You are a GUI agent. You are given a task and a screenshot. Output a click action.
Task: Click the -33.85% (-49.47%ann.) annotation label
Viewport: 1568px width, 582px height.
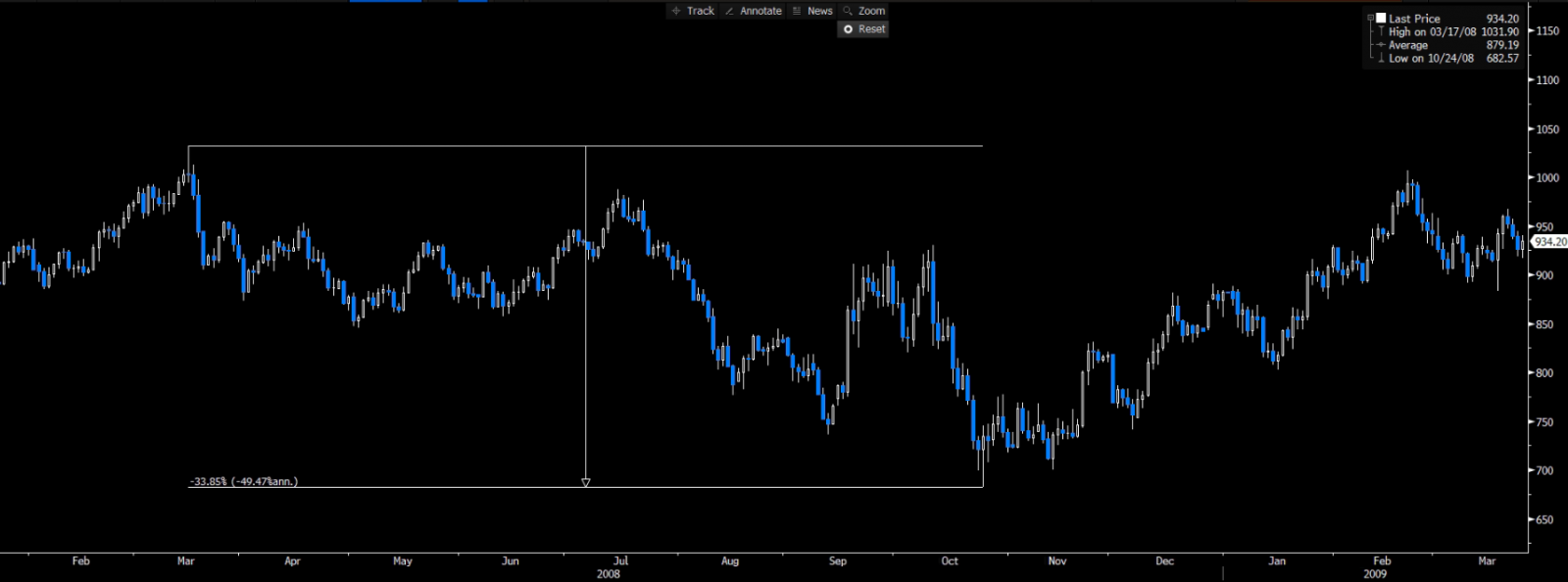click(x=244, y=481)
